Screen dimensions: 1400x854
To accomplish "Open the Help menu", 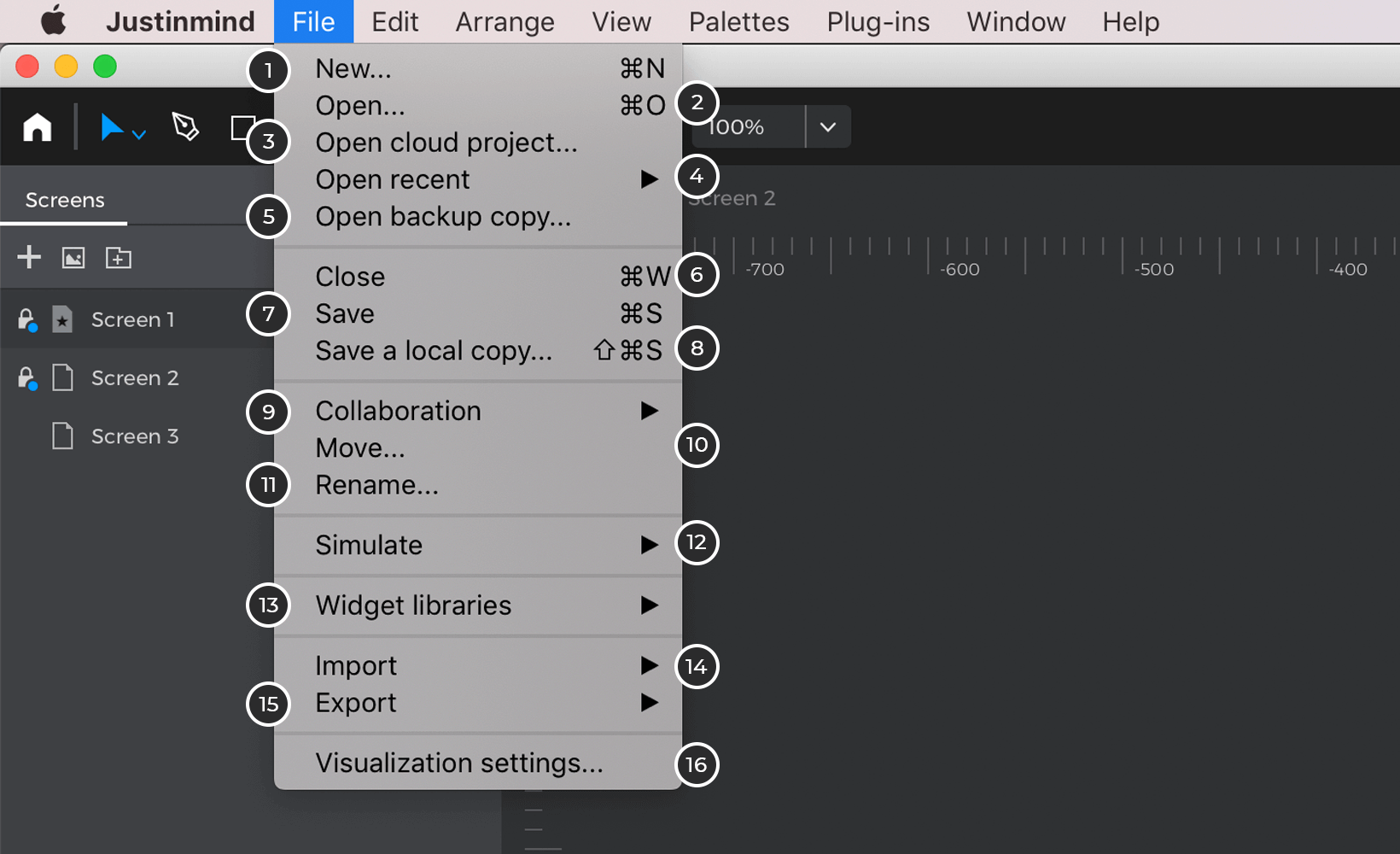I will (1130, 21).
